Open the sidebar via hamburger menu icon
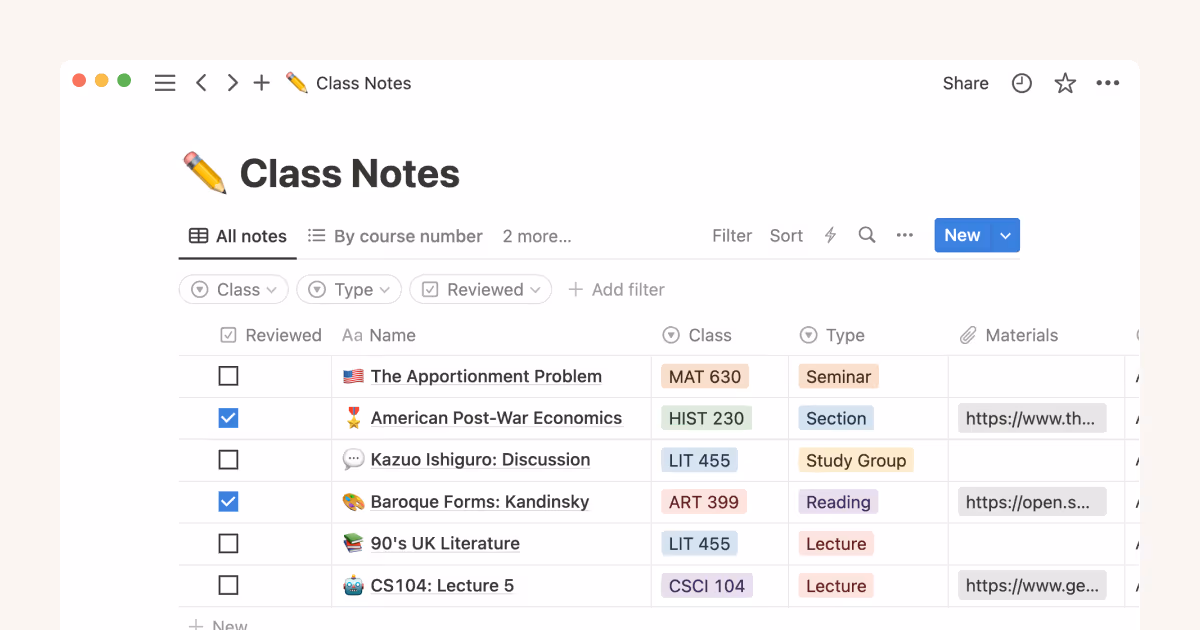 (165, 83)
